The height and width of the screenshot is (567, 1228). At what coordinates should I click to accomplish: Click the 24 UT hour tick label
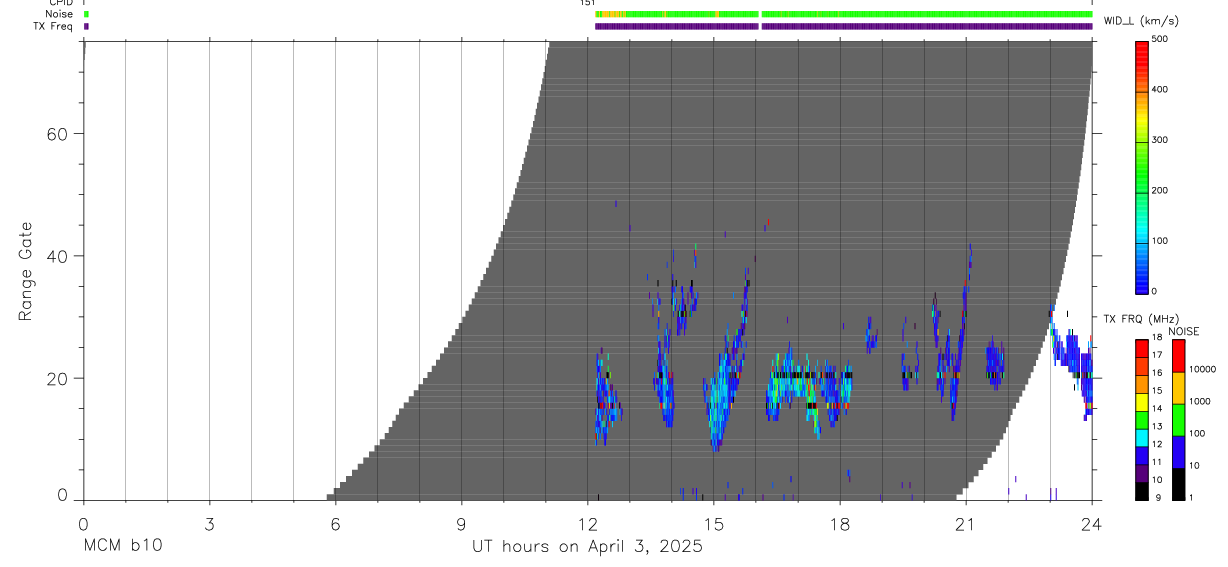pos(1091,523)
